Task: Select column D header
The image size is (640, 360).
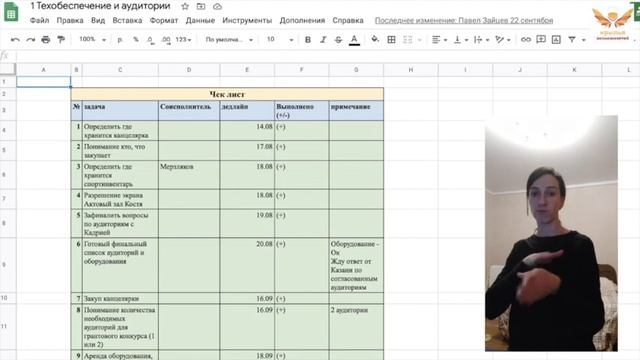Action: (189, 70)
